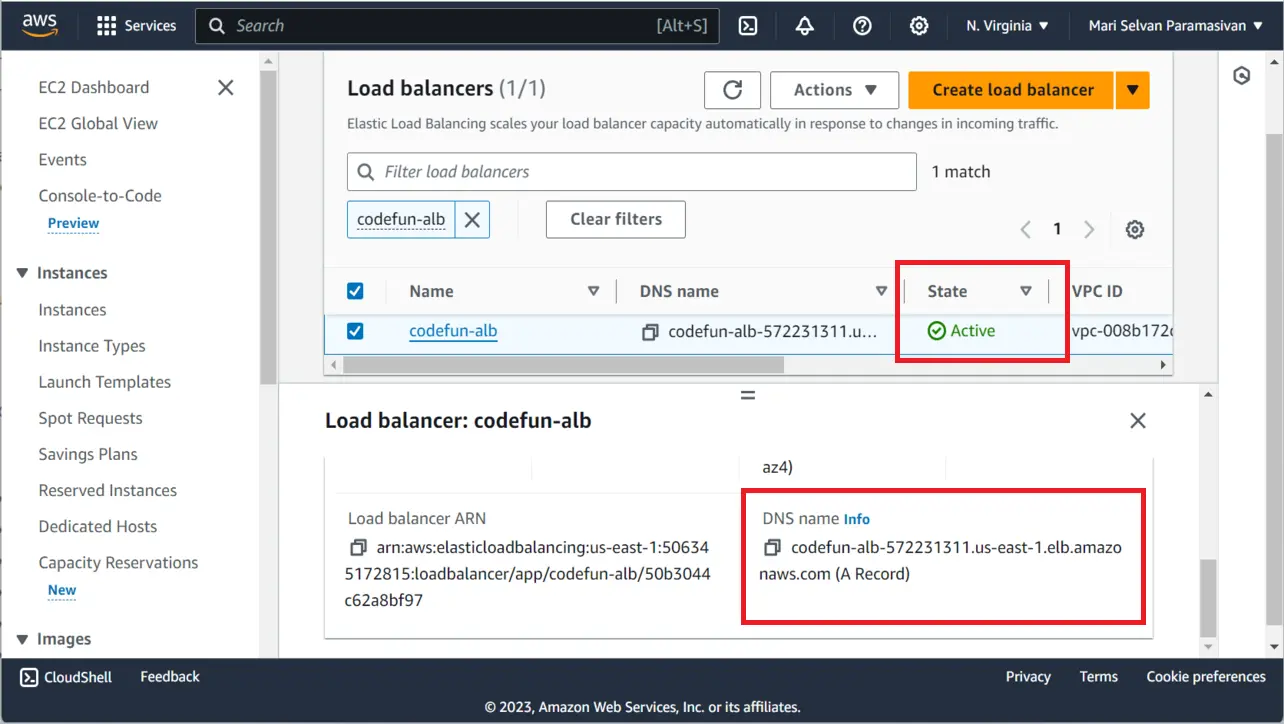Open Console-to-Code
This screenshot has width=1284, height=724.
100,195
